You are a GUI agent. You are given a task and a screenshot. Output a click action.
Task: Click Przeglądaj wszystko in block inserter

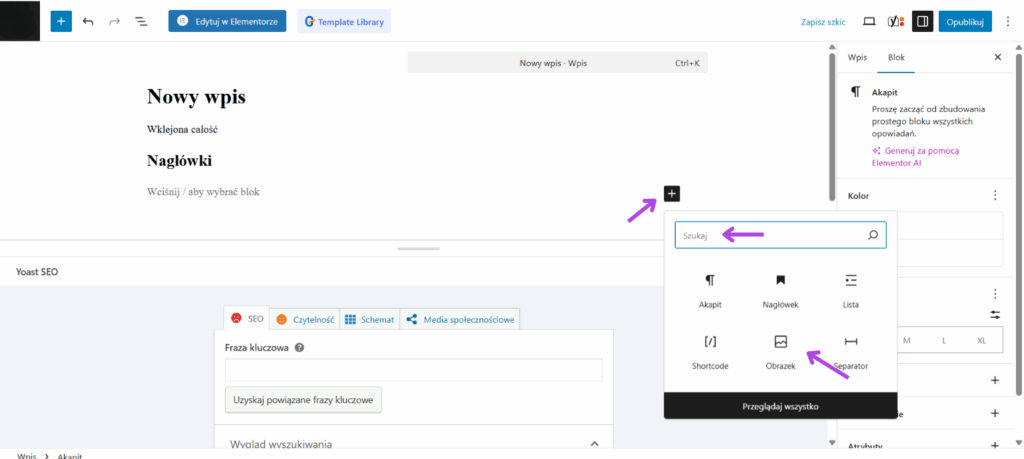(x=781, y=407)
